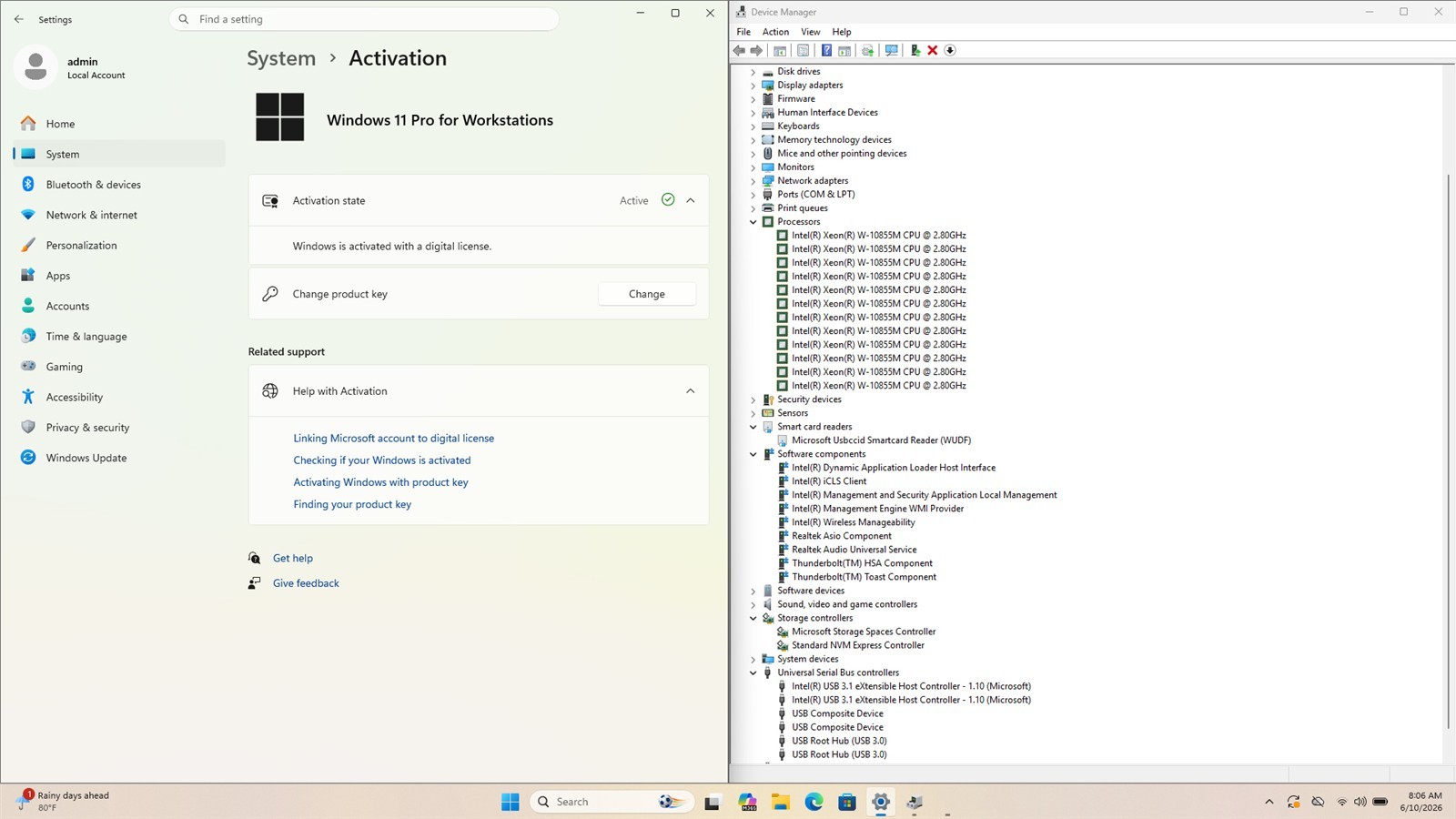The width and height of the screenshot is (1456, 819).
Task: Click the Find a setting search box
Action: (x=364, y=19)
